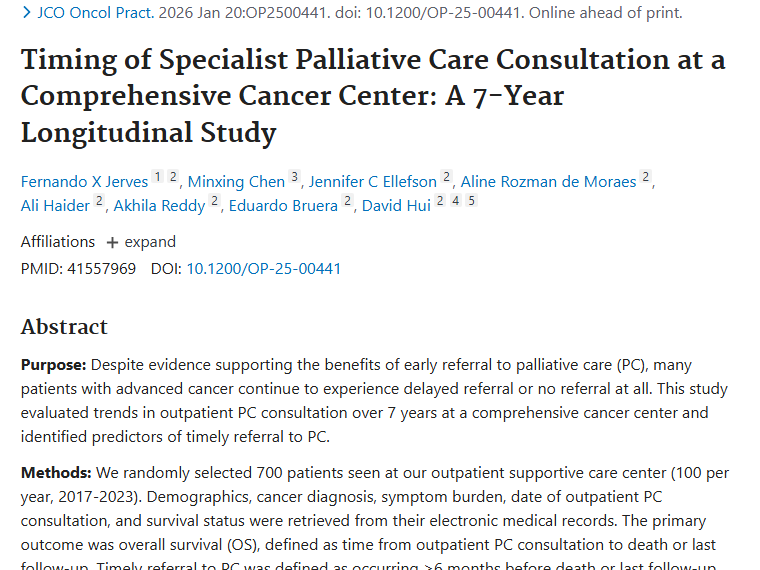Open author Fernando X Jerves link
The image size is (760, 570).
tap(84, 181)
